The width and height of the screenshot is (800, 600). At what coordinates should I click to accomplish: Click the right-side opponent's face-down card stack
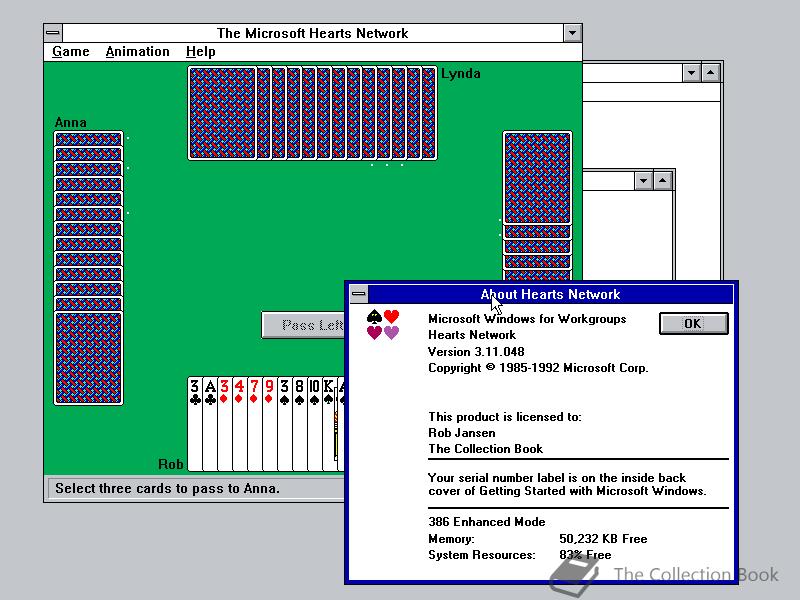click(537, 206)
